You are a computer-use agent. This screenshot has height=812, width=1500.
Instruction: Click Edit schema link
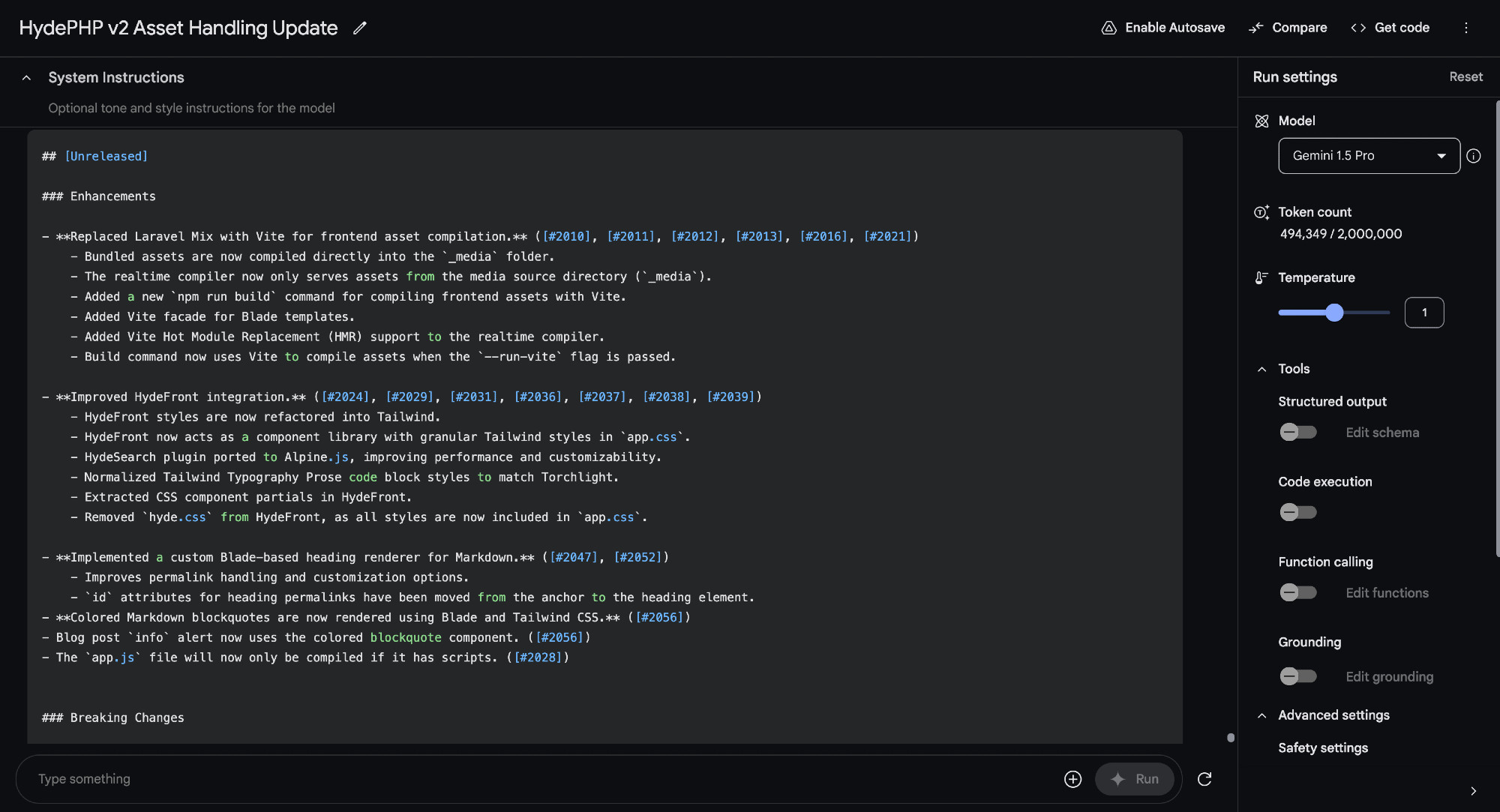click(x=1382, y=433)
